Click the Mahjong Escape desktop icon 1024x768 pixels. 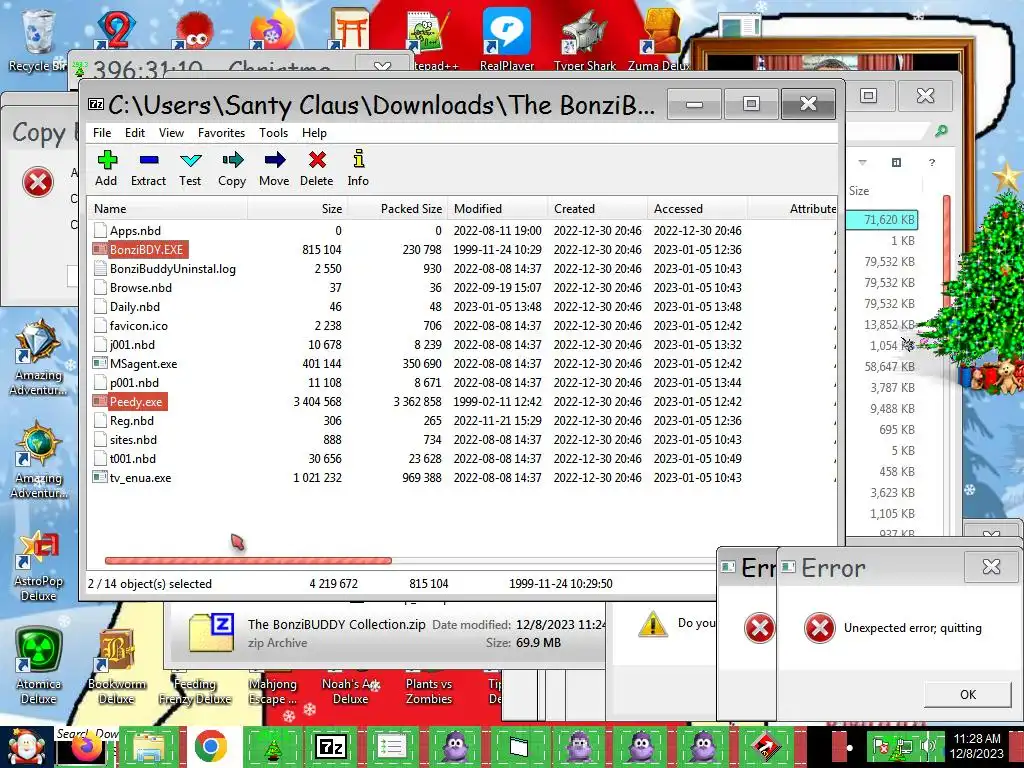pyautogui.click(x=272, y=690)
